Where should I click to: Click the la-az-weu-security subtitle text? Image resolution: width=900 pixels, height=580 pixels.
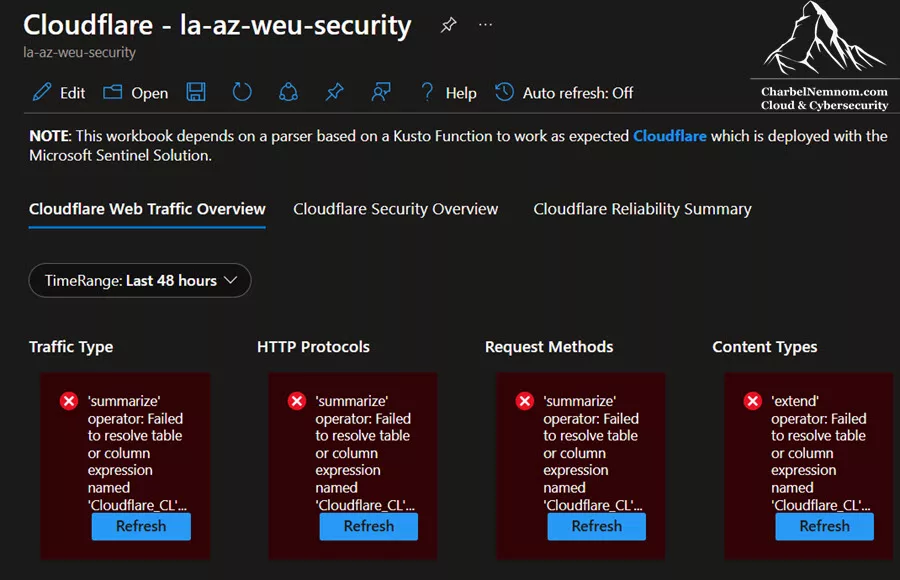(79, 52)
